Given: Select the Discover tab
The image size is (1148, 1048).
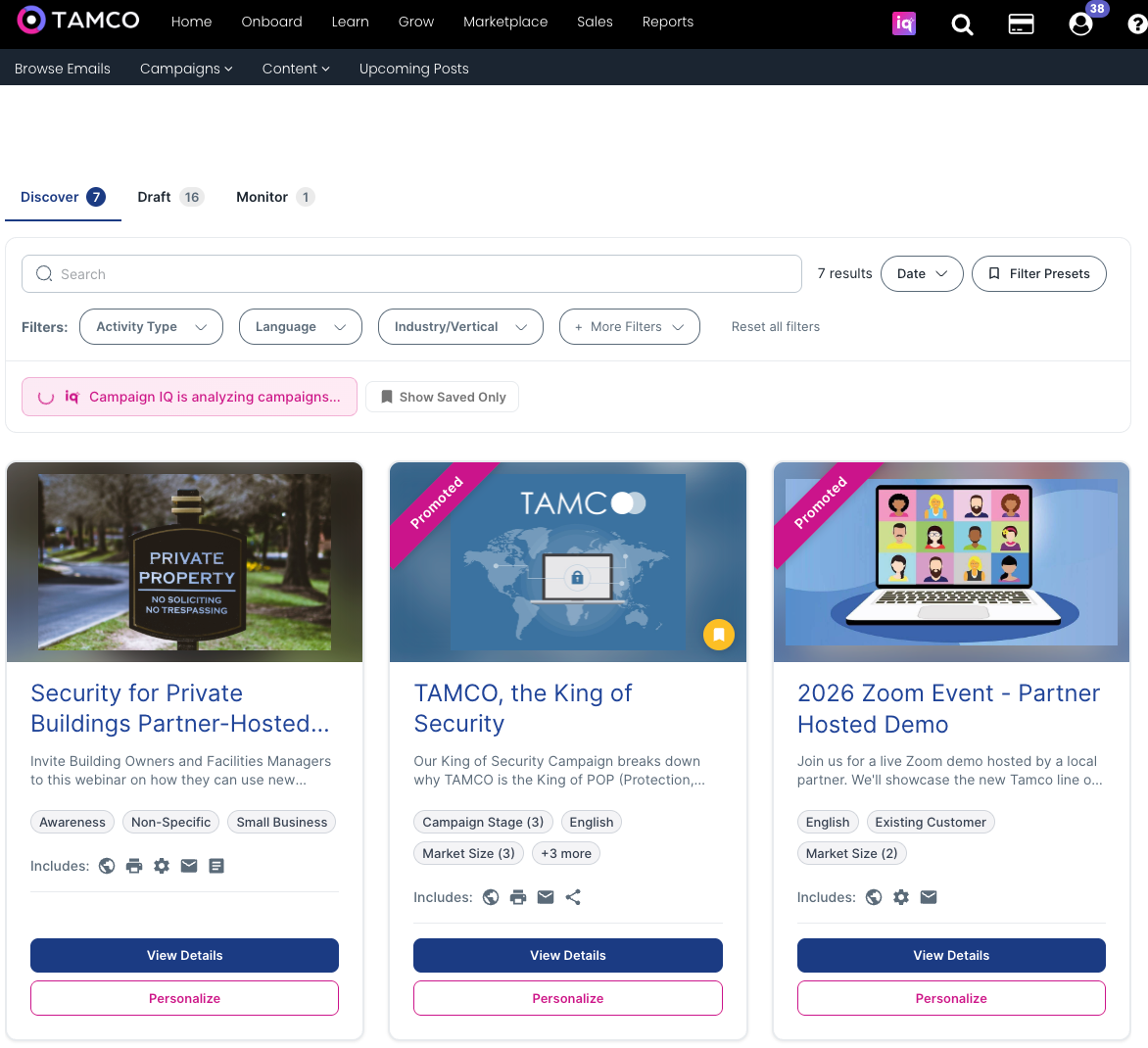Looking at the screenshot, I should point(63,197).
